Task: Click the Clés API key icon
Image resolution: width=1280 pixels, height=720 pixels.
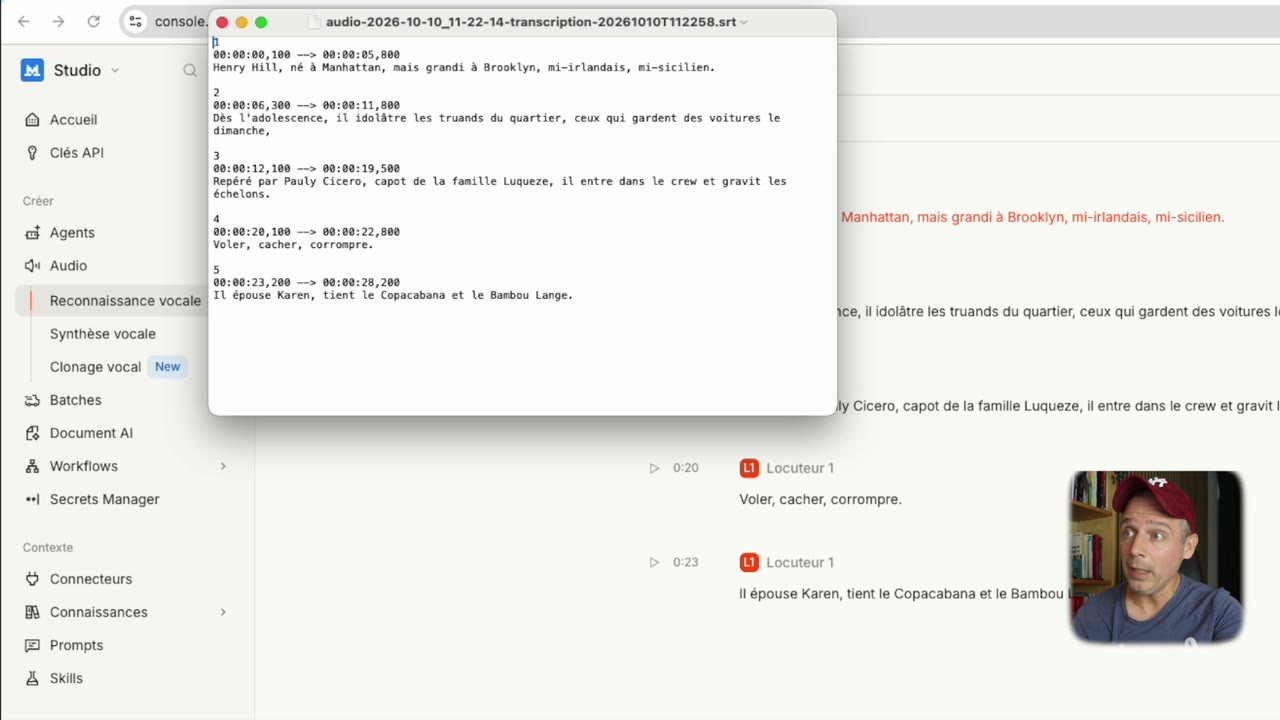Action: tap(32, 153)
